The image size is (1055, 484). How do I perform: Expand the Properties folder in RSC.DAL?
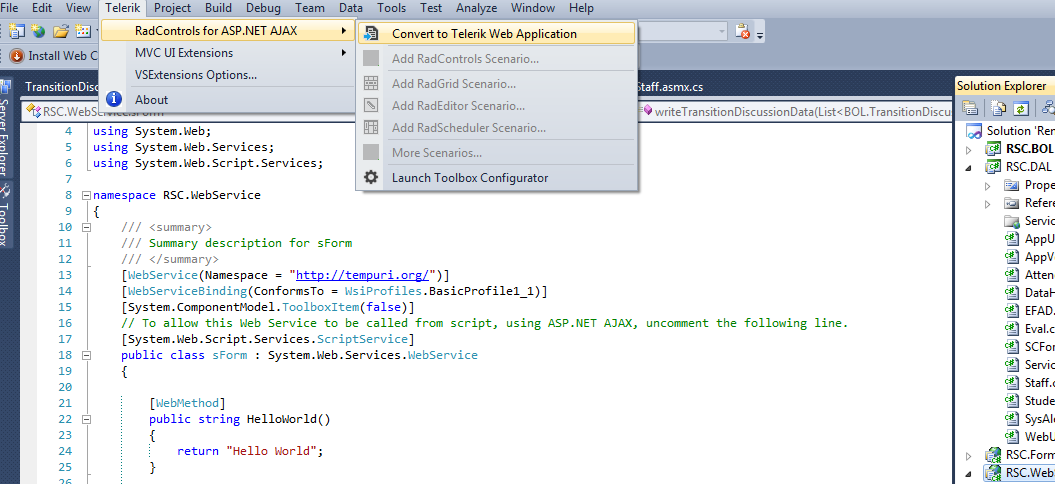click(988, 186)
